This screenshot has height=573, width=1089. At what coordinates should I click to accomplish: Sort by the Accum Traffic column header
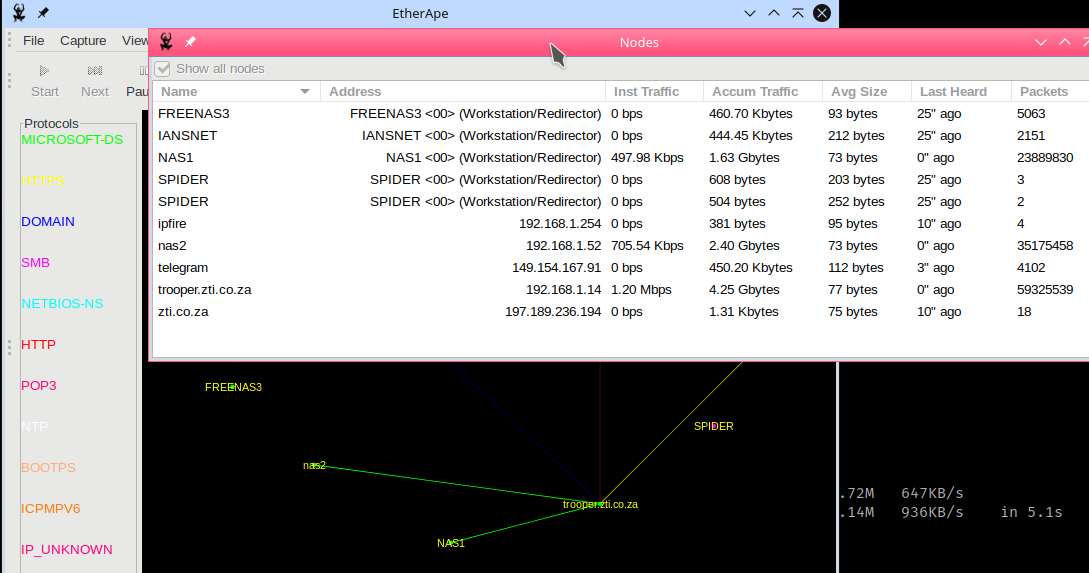[x=755, y=92]
